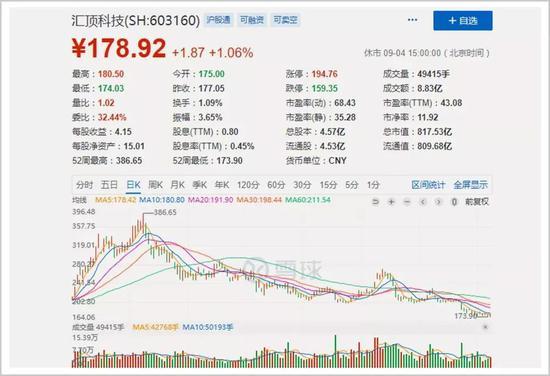Toggle the MA20 moving average label
This screenshot has width=550, height=376.
tap(210, 200)
